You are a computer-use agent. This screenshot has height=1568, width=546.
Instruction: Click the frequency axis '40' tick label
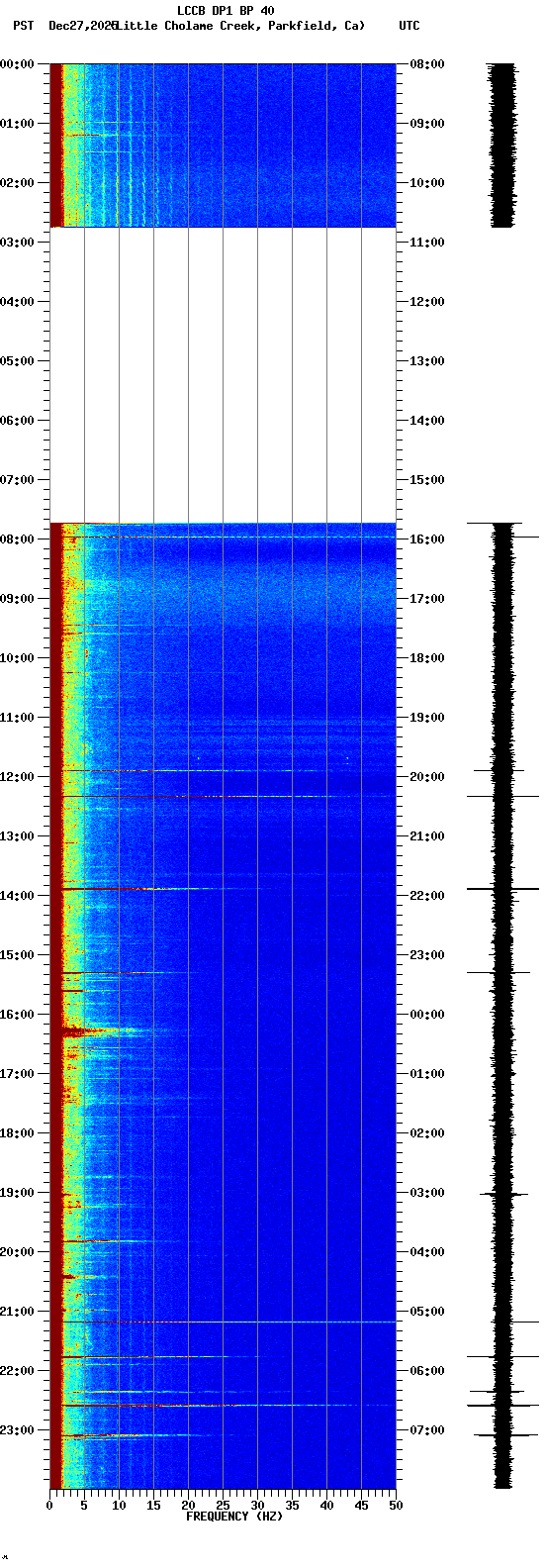[x=326, y=1506]
